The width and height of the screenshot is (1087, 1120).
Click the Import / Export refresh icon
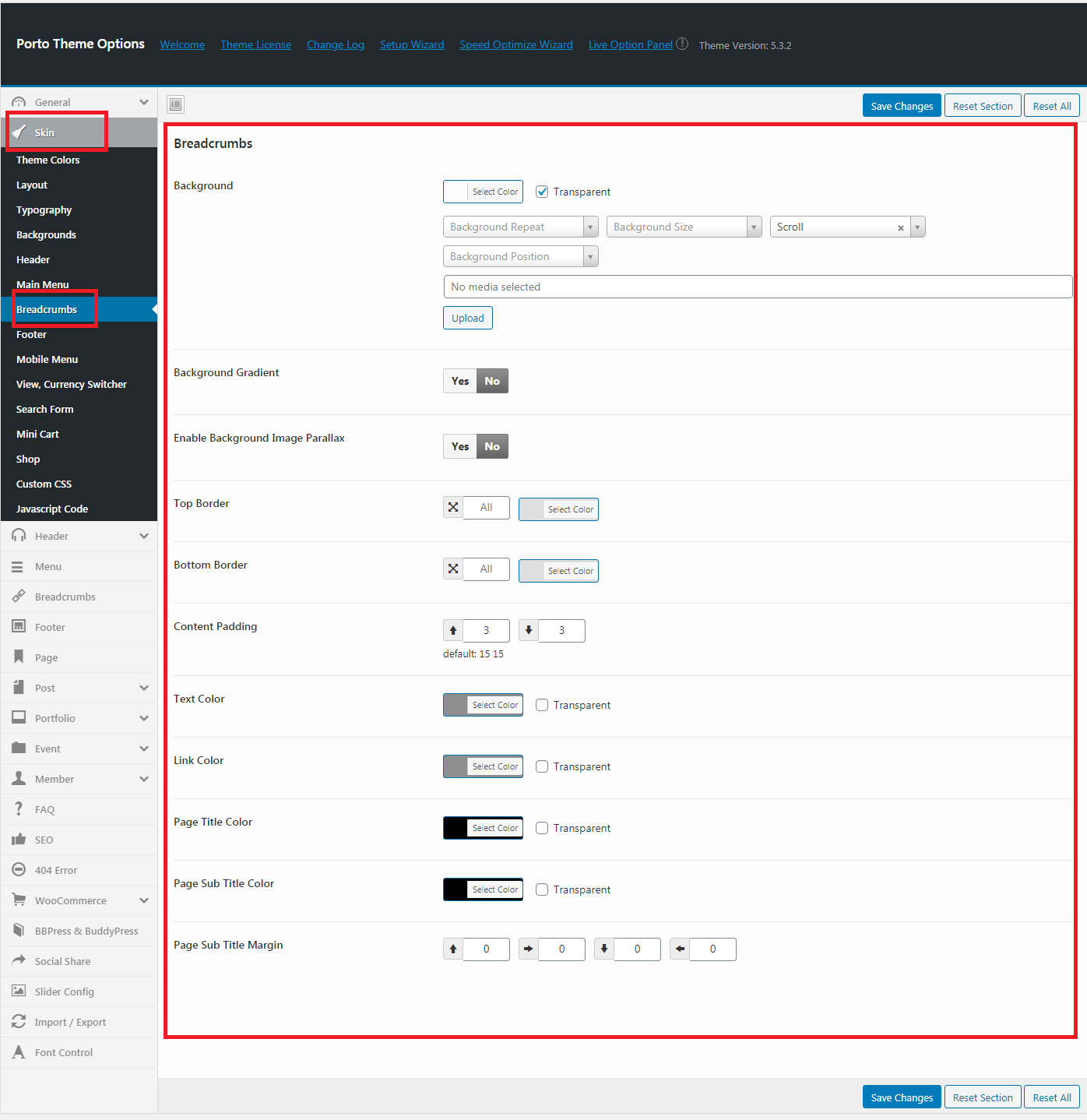click(x=19, y=1021)
